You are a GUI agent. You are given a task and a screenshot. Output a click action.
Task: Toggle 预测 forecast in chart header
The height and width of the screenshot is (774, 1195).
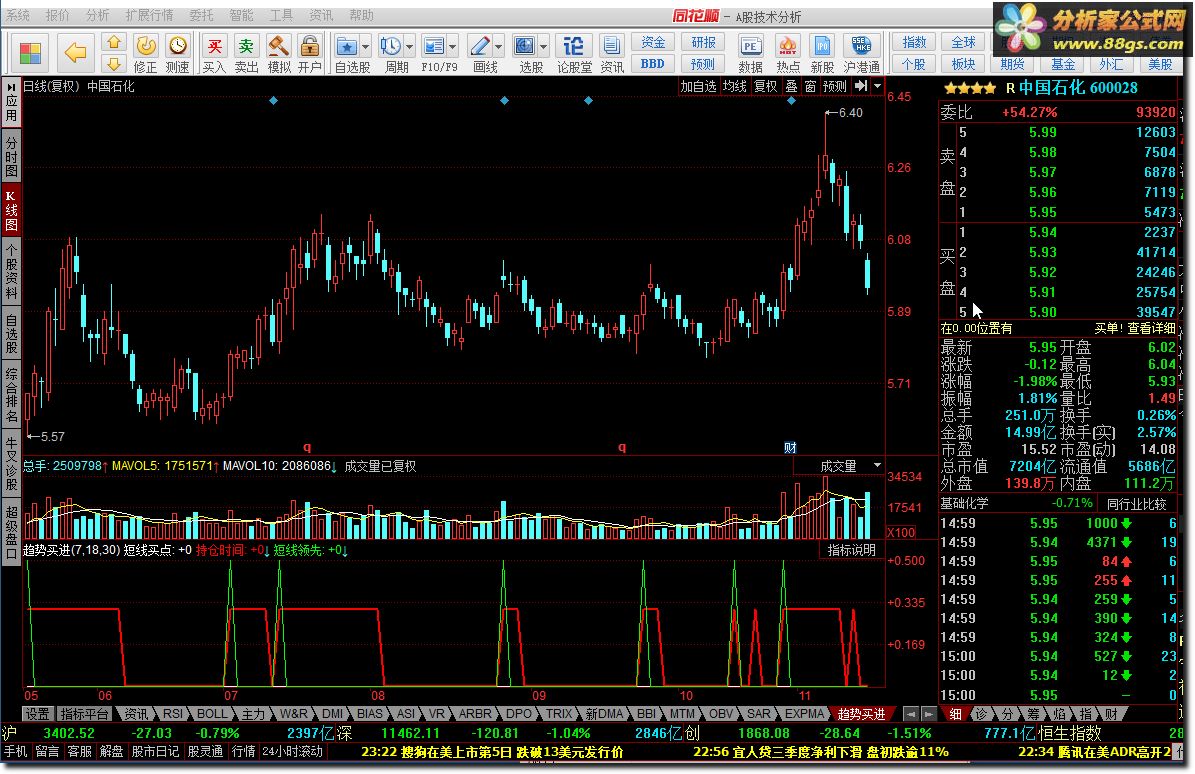click(x=835, y=86)
